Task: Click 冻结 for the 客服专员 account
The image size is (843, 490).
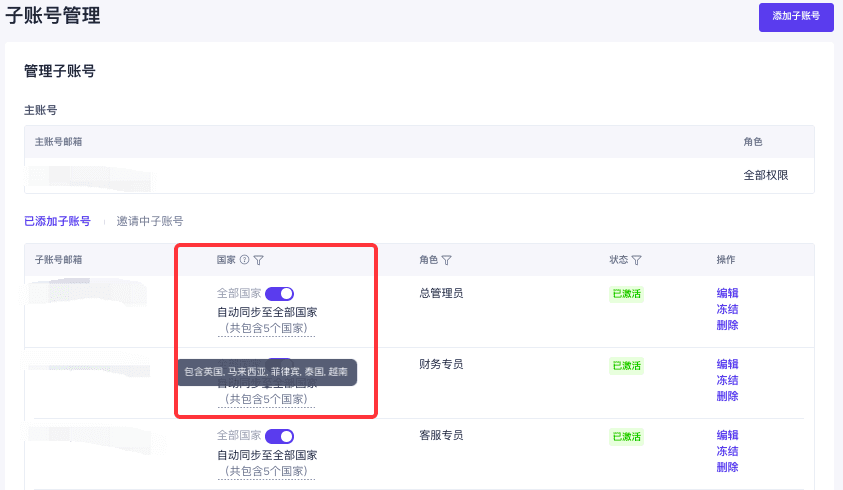Action: point(727,451)
